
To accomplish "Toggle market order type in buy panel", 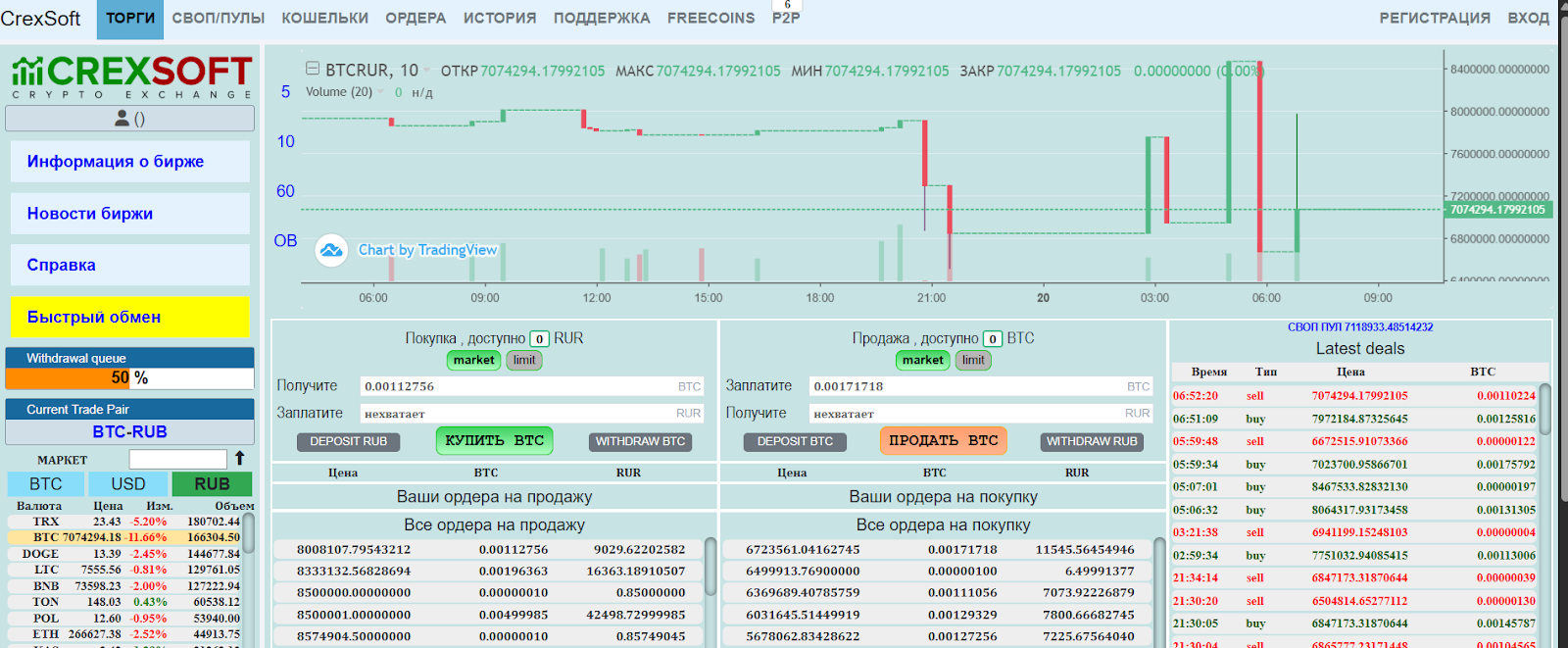I will (x=473, y=360).
